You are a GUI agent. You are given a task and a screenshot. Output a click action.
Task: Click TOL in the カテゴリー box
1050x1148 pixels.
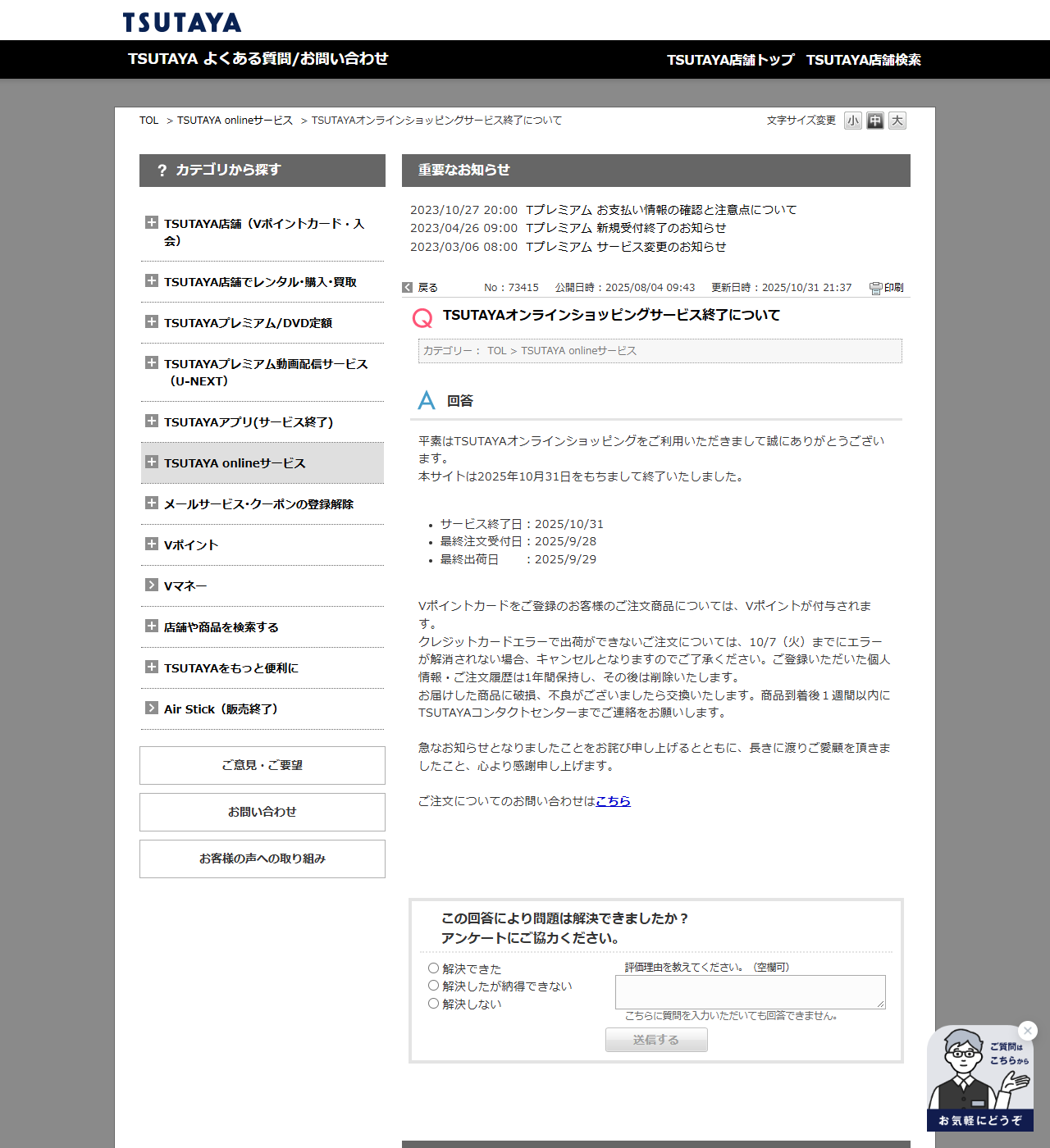497,351
